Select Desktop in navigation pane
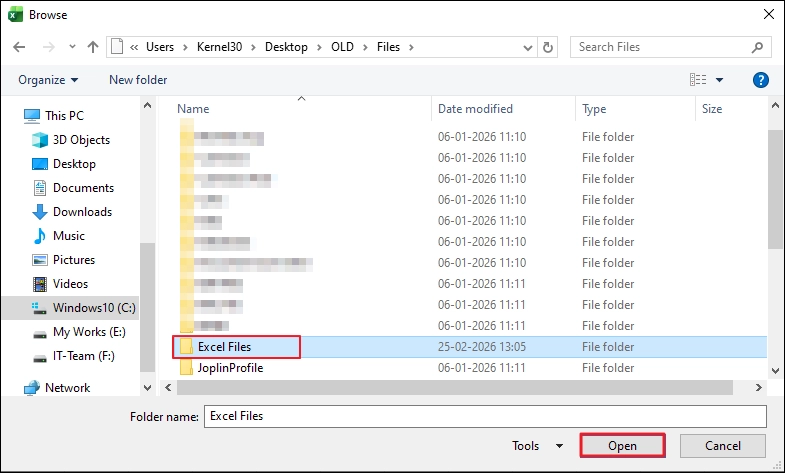This screenshot has height=473, width=785. pyautogui.click(x=74, y=164)
